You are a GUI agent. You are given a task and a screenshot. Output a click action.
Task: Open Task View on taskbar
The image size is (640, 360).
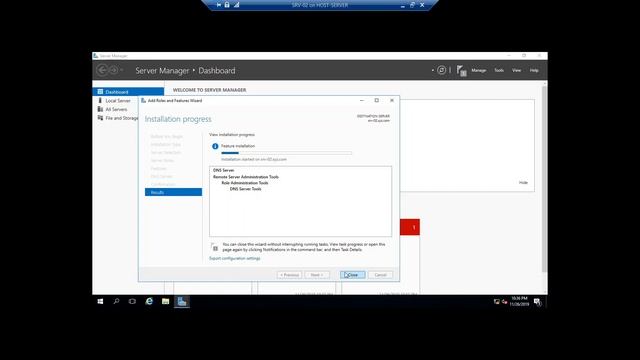point(132,302)
